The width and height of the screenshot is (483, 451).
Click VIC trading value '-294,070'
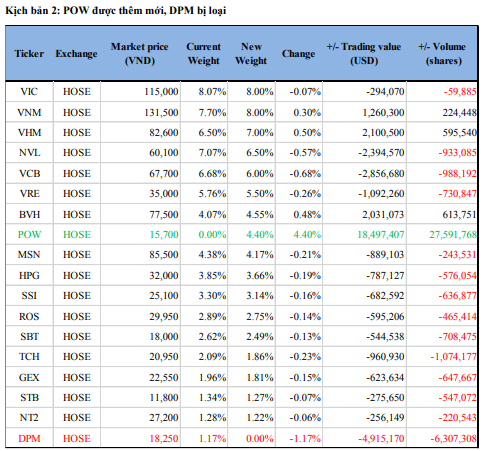click(x=385, y=92)
